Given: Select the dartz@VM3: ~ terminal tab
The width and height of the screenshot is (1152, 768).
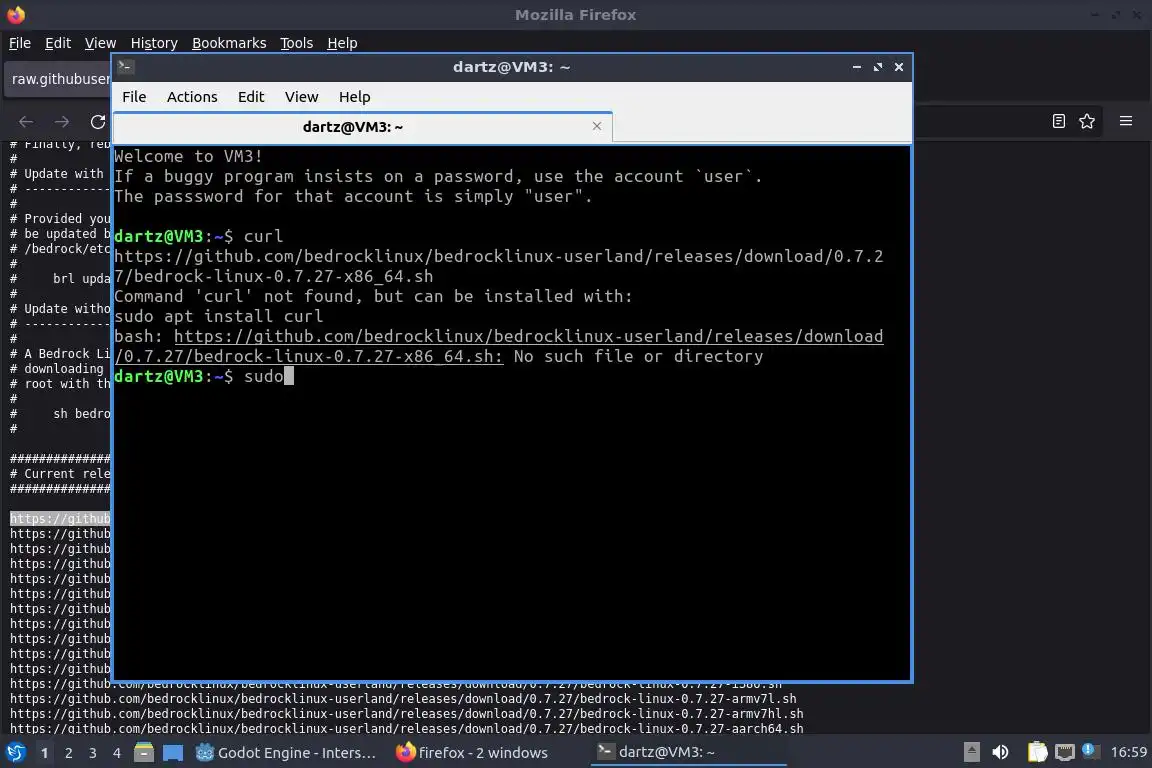Looking at the screenshot, I should [x=363, y=126].
